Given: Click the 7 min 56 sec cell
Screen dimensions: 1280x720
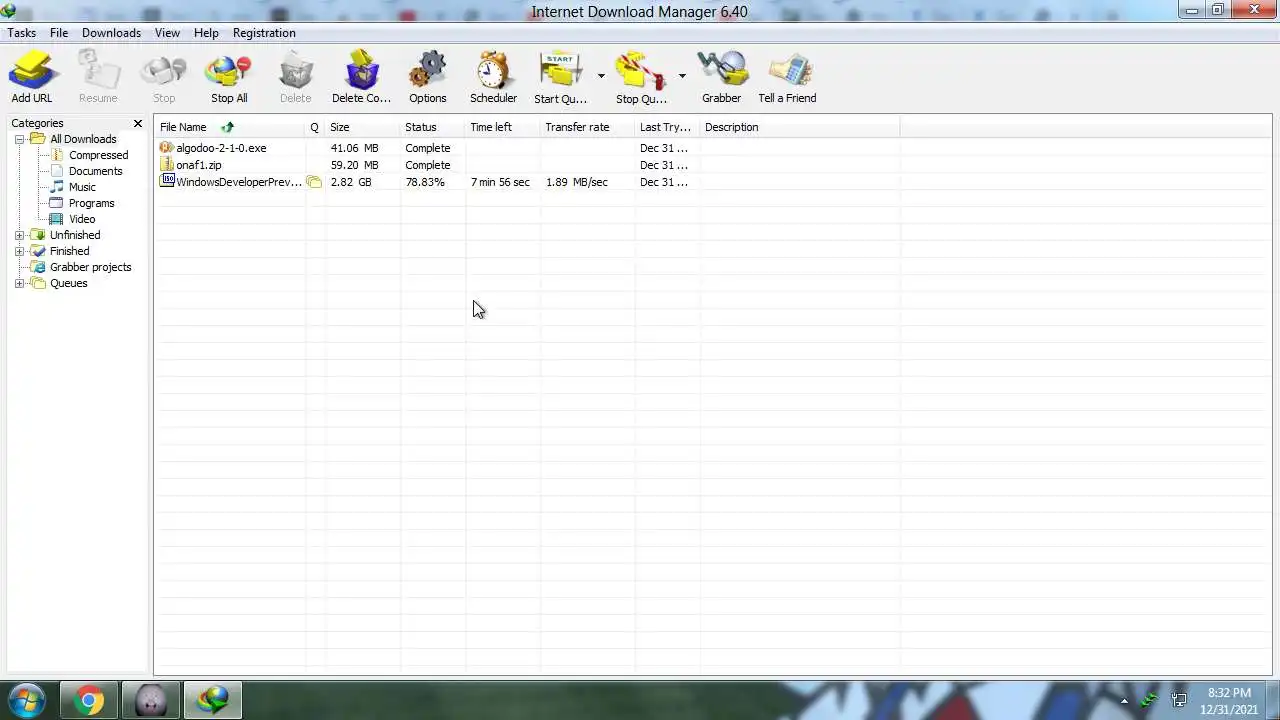Looking at the screenshot, I should 500,182.
